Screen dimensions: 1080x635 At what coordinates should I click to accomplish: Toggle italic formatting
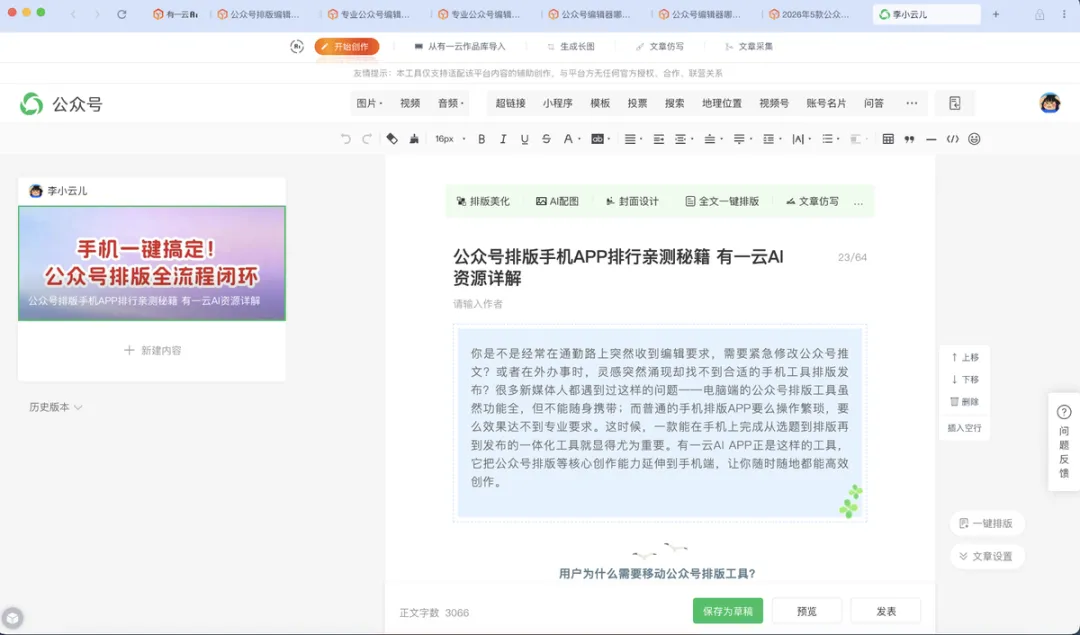tap(503, 139)
